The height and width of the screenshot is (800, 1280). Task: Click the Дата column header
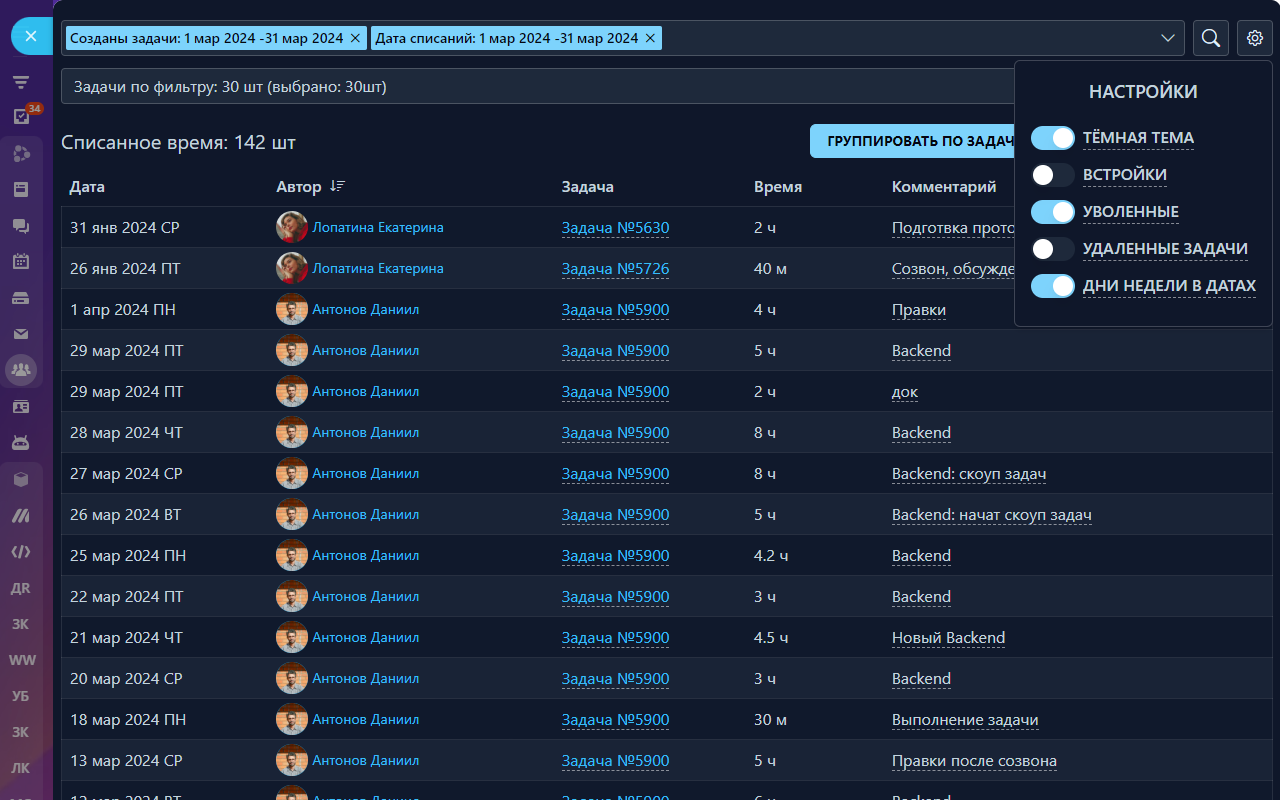point(87,187)
